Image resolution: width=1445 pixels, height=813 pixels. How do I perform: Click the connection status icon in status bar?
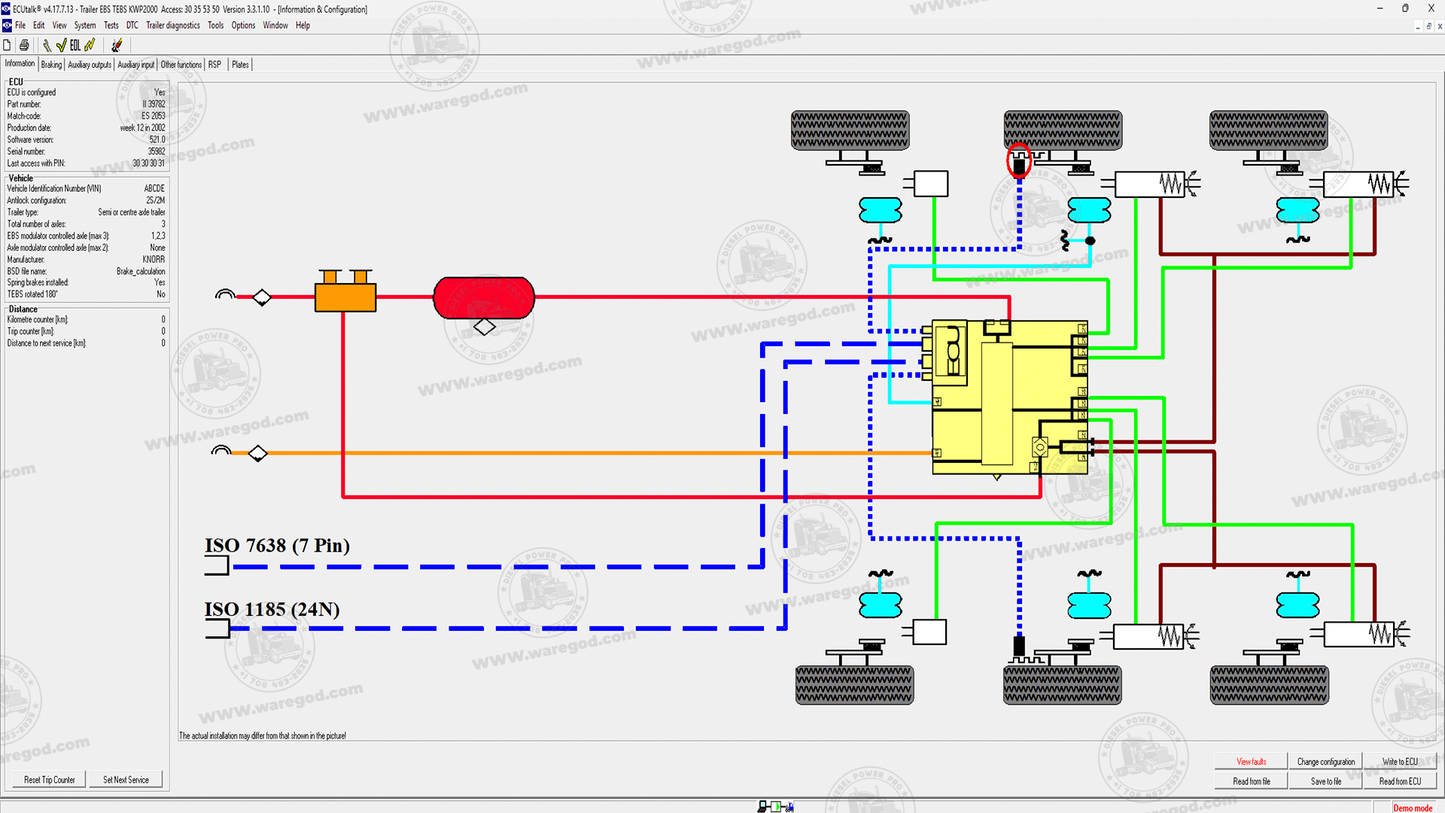775,806
